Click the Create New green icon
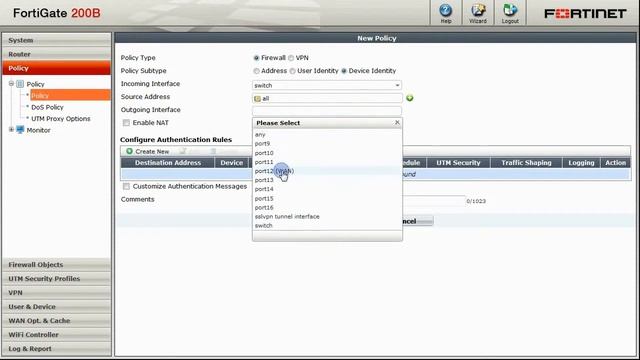 pyautogui.click(x=129, y=151)
